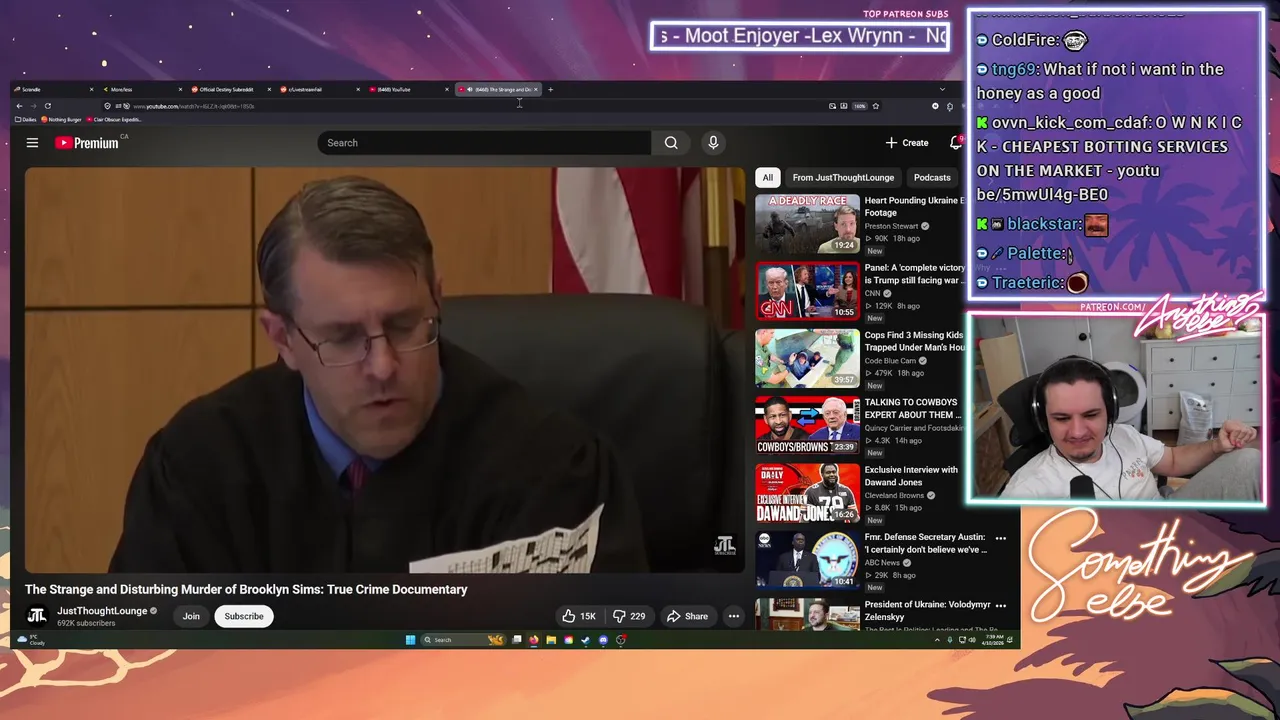Go to YouTube Premium home logo
Viewport: 1280px width, 720px height.
tap(87, 143)
